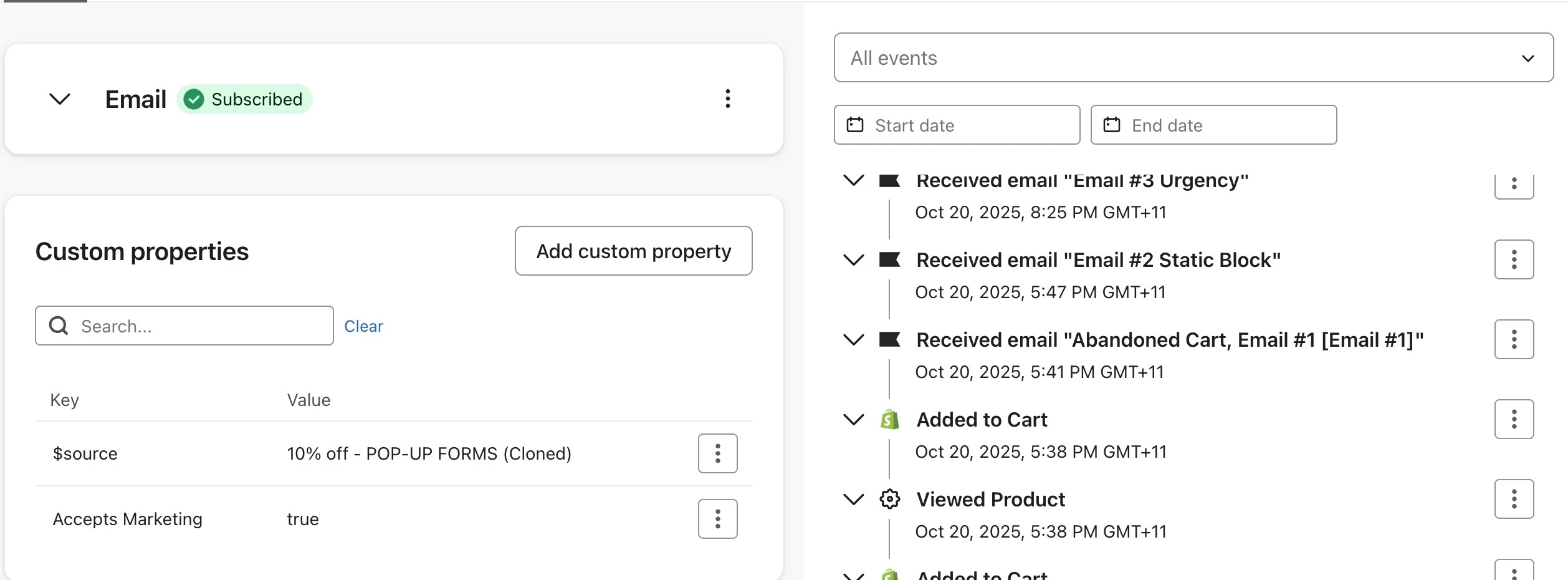Expand the Abandoned Cart Email #1 event
This screenshot has width=1568, height=580.
click(853, 339)
